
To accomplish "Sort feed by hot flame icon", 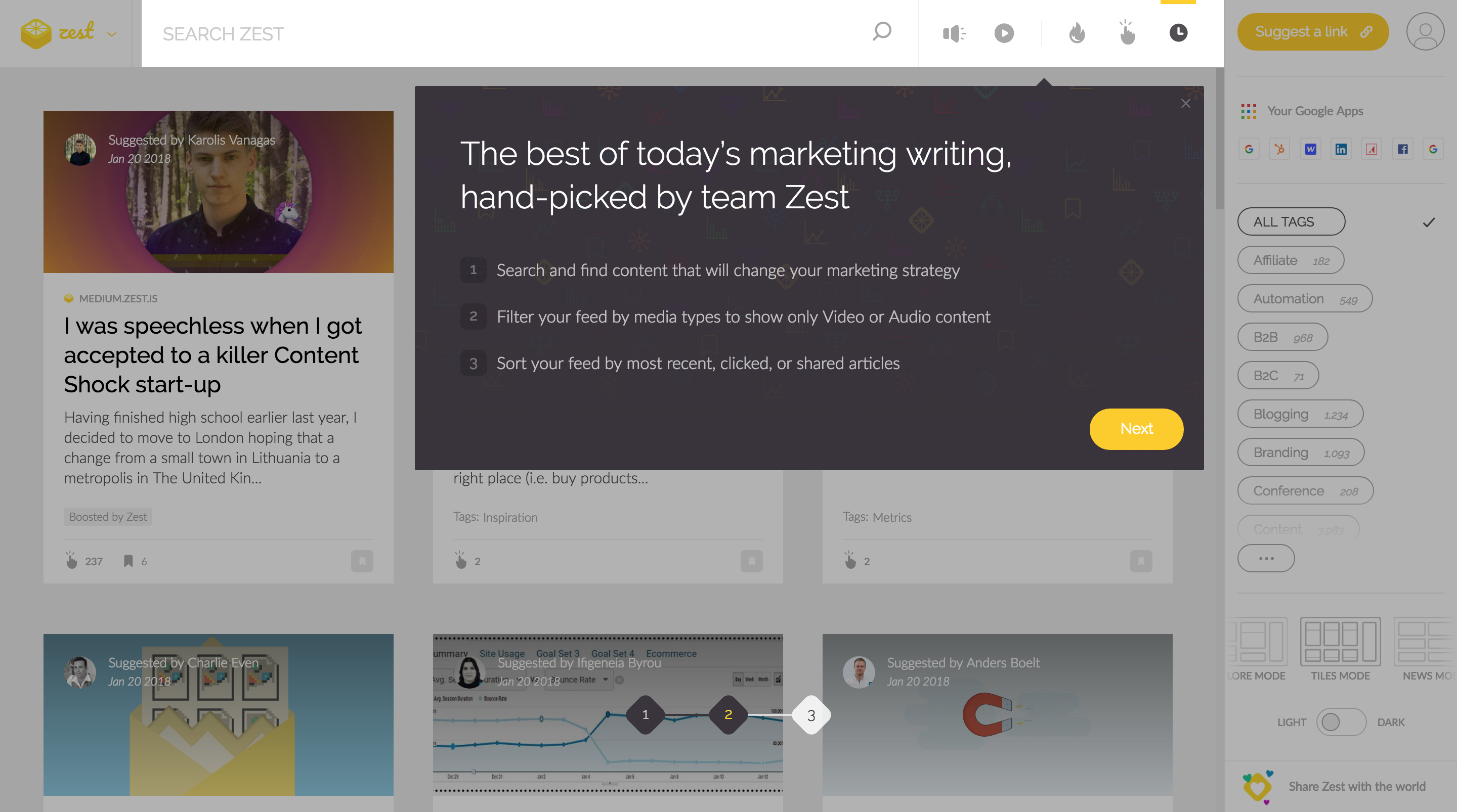I will pyautogui.click(x=1077, y=33).
